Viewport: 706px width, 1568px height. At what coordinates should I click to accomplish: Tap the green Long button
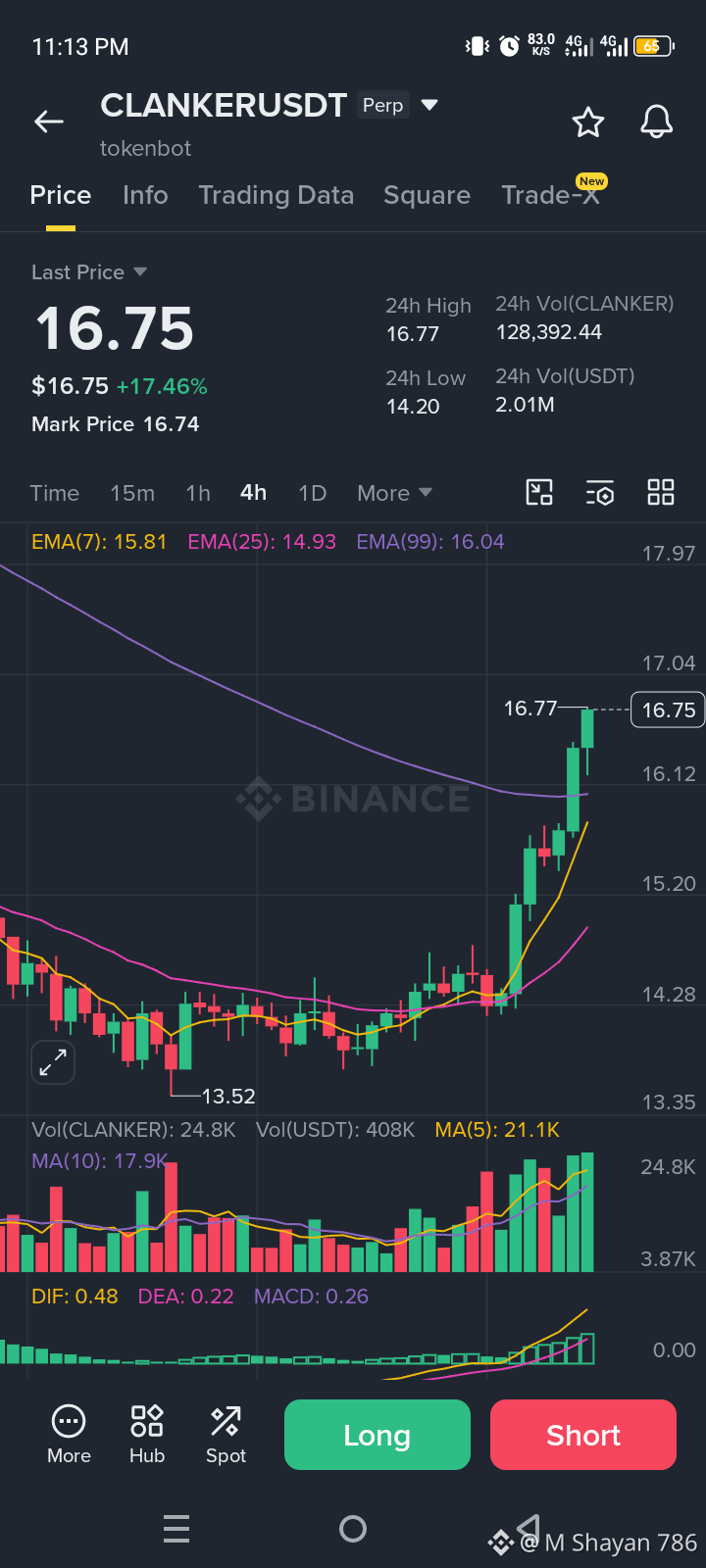click(378, 1435)
